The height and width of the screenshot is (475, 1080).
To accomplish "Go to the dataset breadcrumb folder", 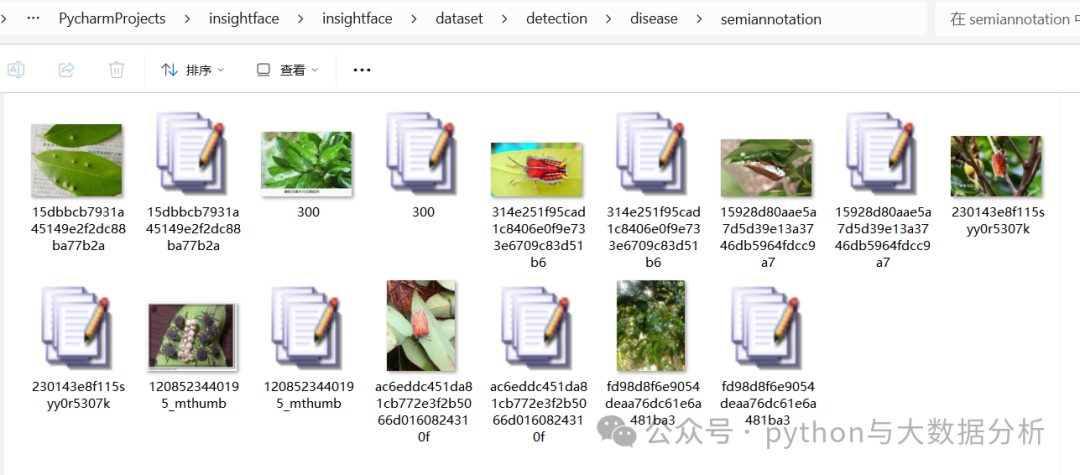I will point(459,19).
